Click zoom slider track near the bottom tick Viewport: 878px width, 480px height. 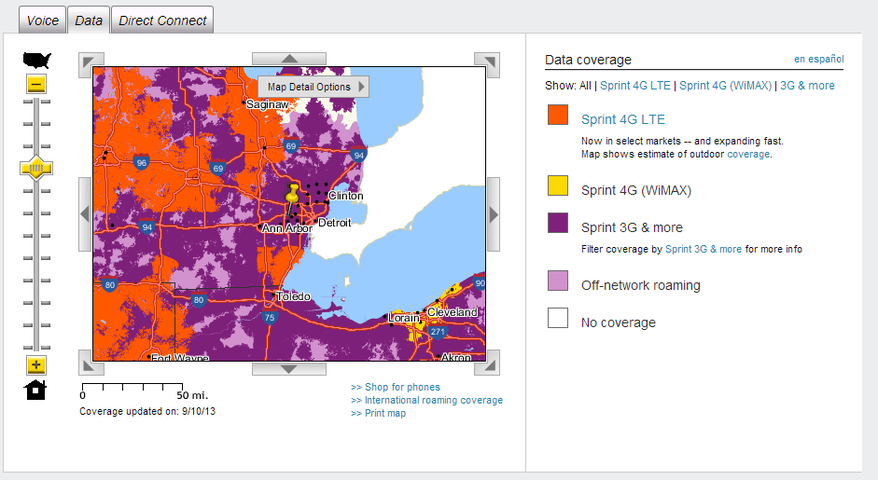[x=36, y=347]
